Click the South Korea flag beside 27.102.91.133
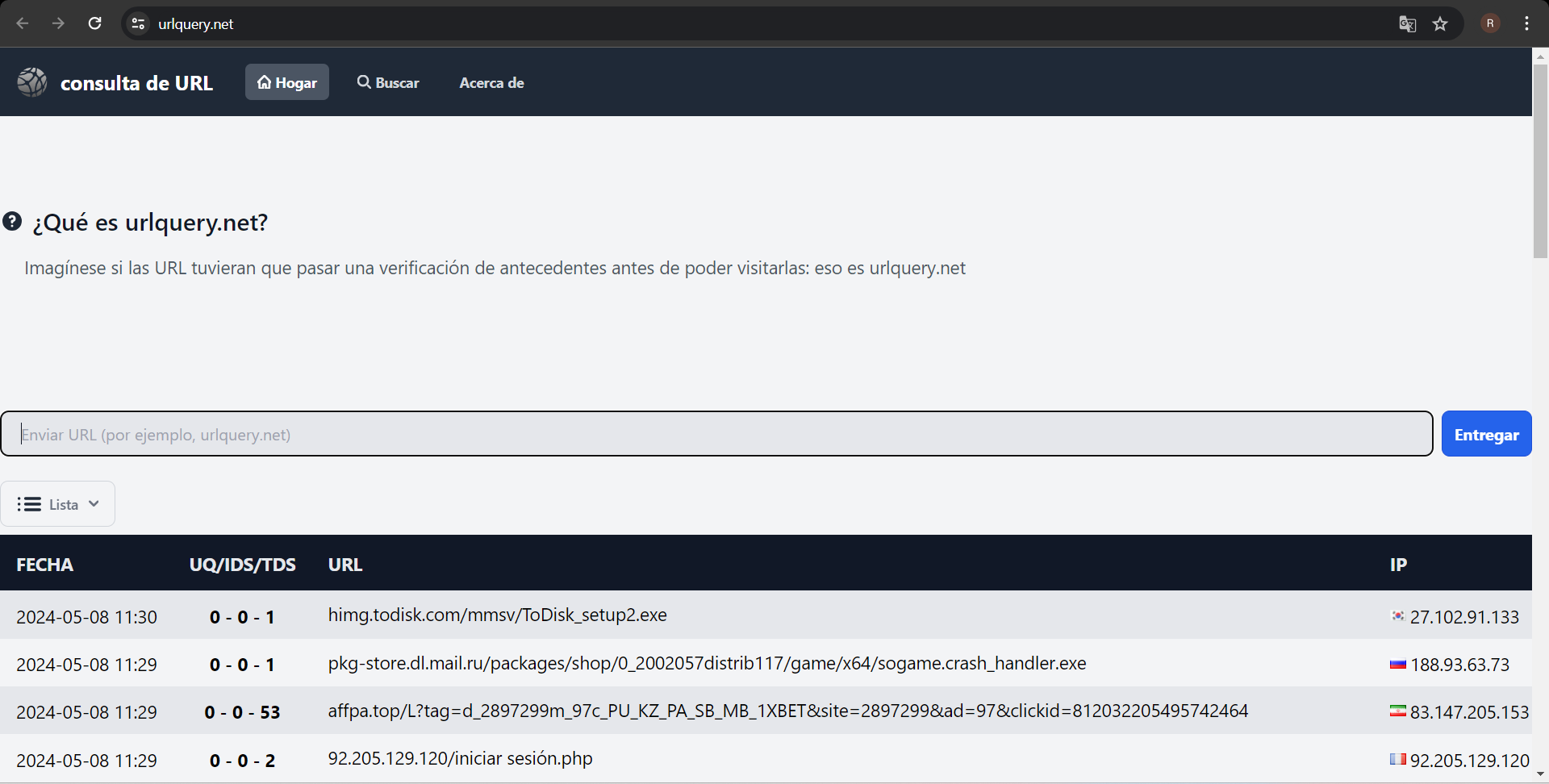The image size is (1549, 784). pos(1398,616)
